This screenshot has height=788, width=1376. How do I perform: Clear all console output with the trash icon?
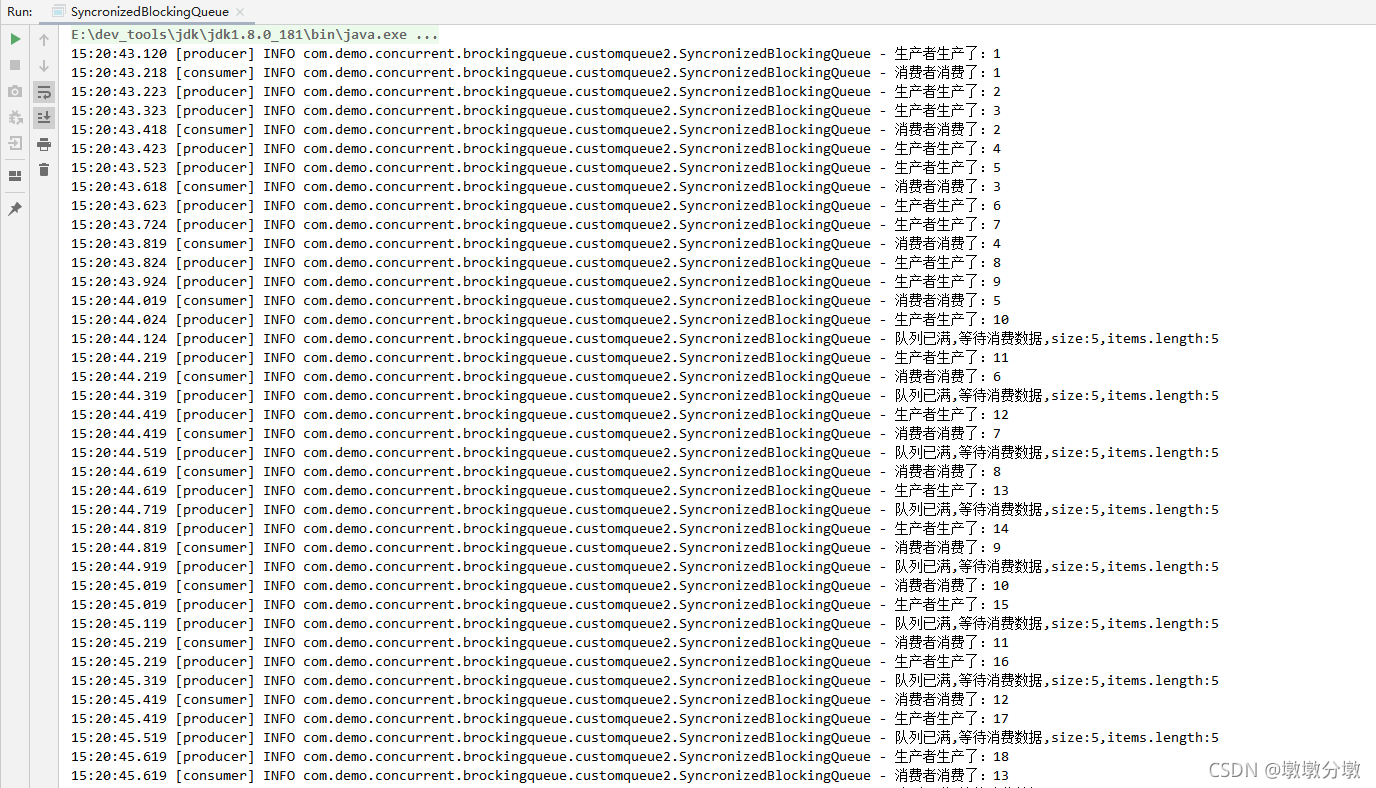pos(44,170)
